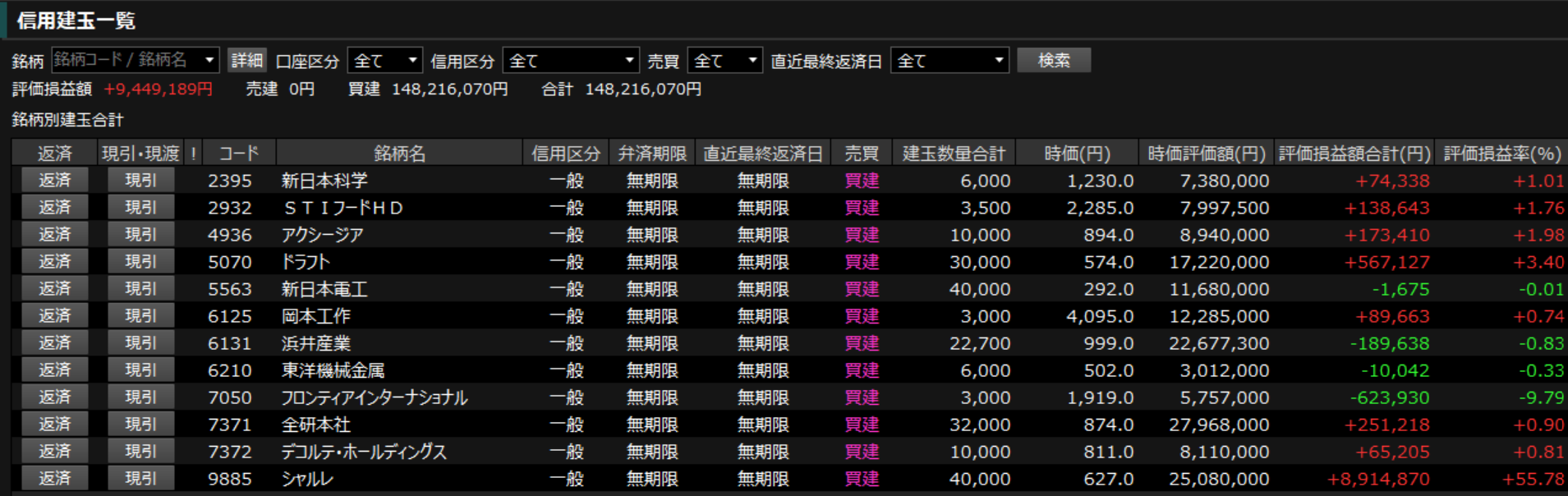
Task: Select stock name ドラフト
Action: click(x=306, y=262)
